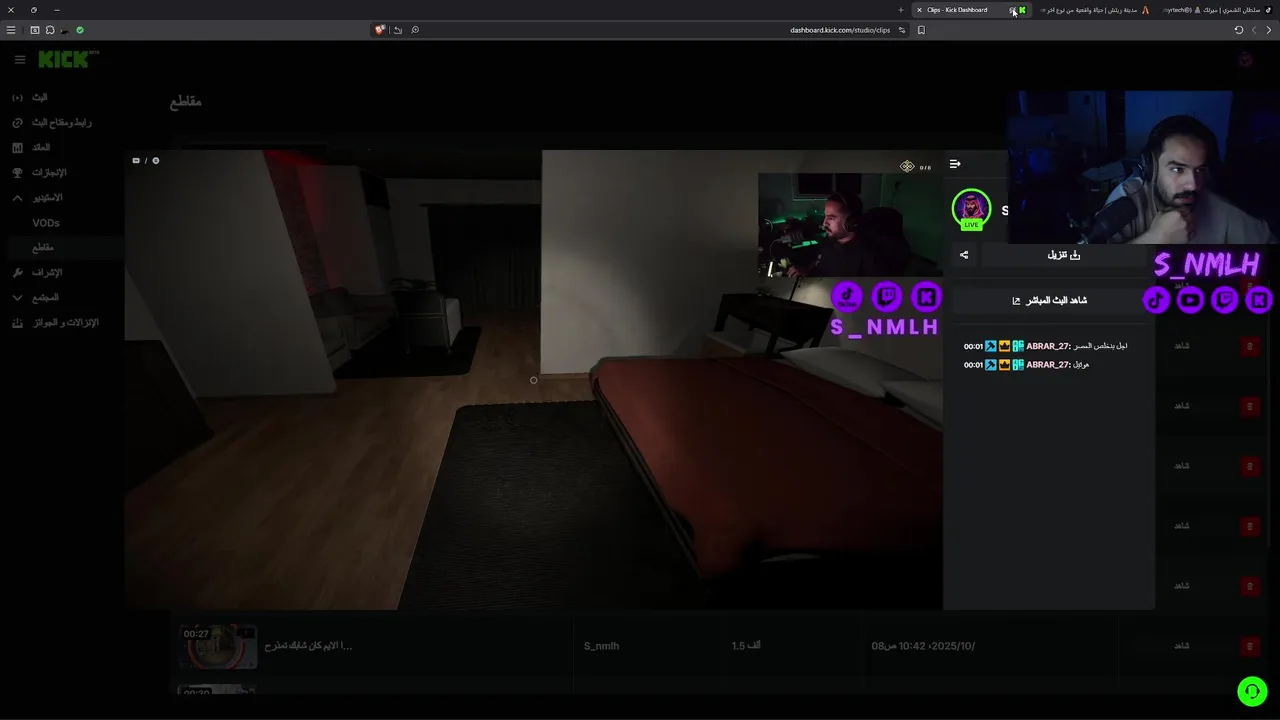Image resolution: width=1280 pixels, height=720 pixels.
Task: Click the trophy icon beside الإنجازات
Action: point(17,172)
